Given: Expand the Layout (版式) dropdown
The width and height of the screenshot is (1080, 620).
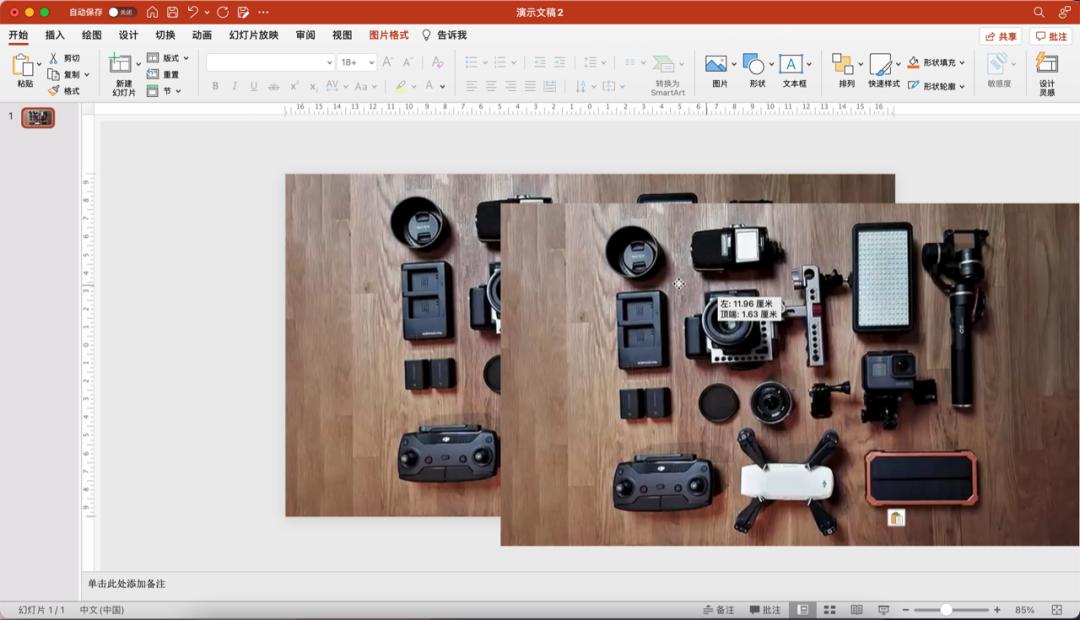Looking at the screenshot, I should pos(186,58).
